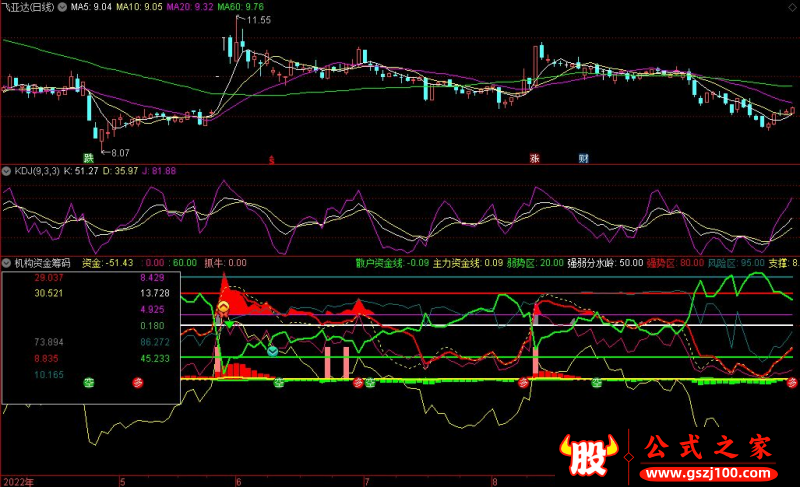Click the red S marker under the price chart

pos(271,161)
